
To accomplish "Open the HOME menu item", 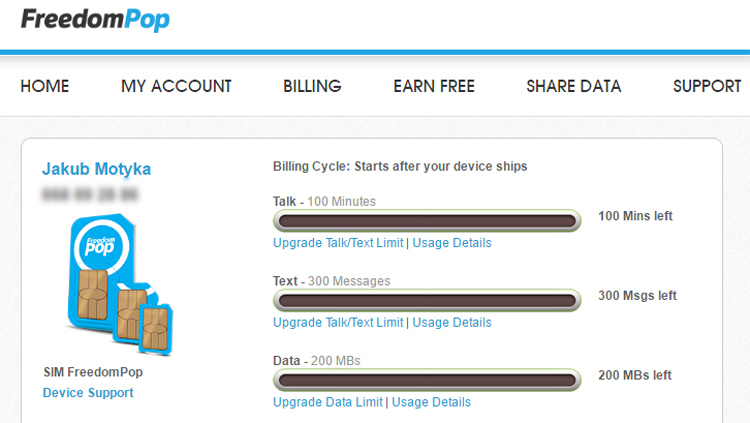I will pos(45,86).
